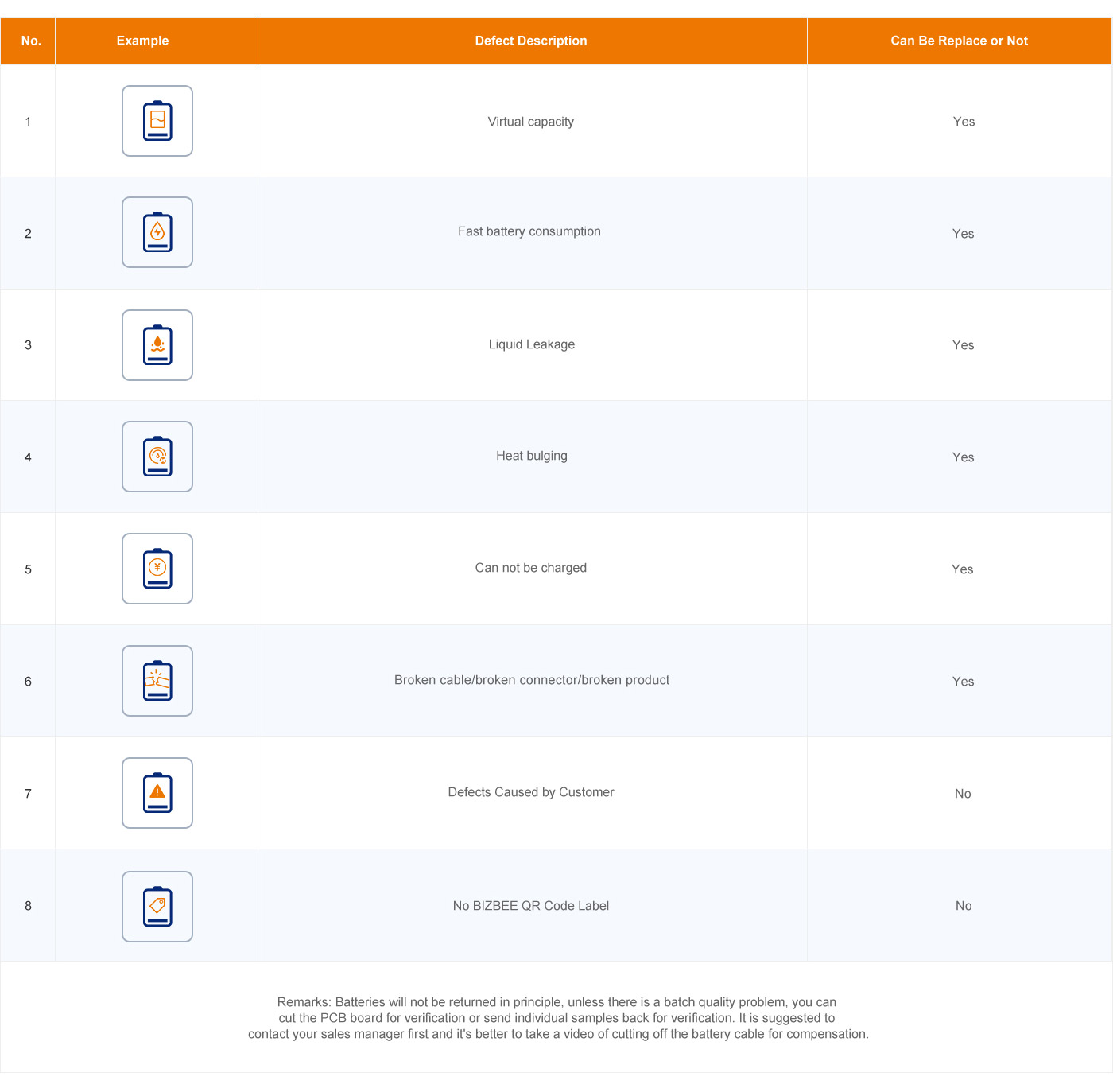This screenshot has height=1092, width=1113.
Task: Click the Virtual capacity battery icon
Action: point(157,121)
